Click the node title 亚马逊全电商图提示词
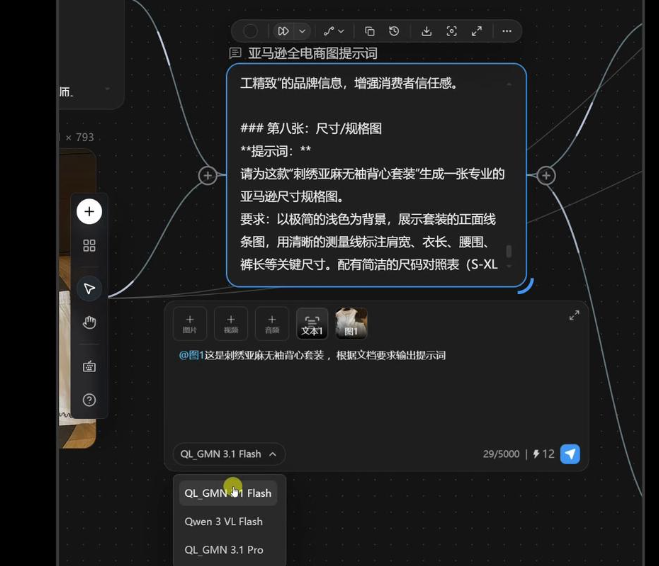Viewport: 659px width, 566px height. click(x=313, y=53)
